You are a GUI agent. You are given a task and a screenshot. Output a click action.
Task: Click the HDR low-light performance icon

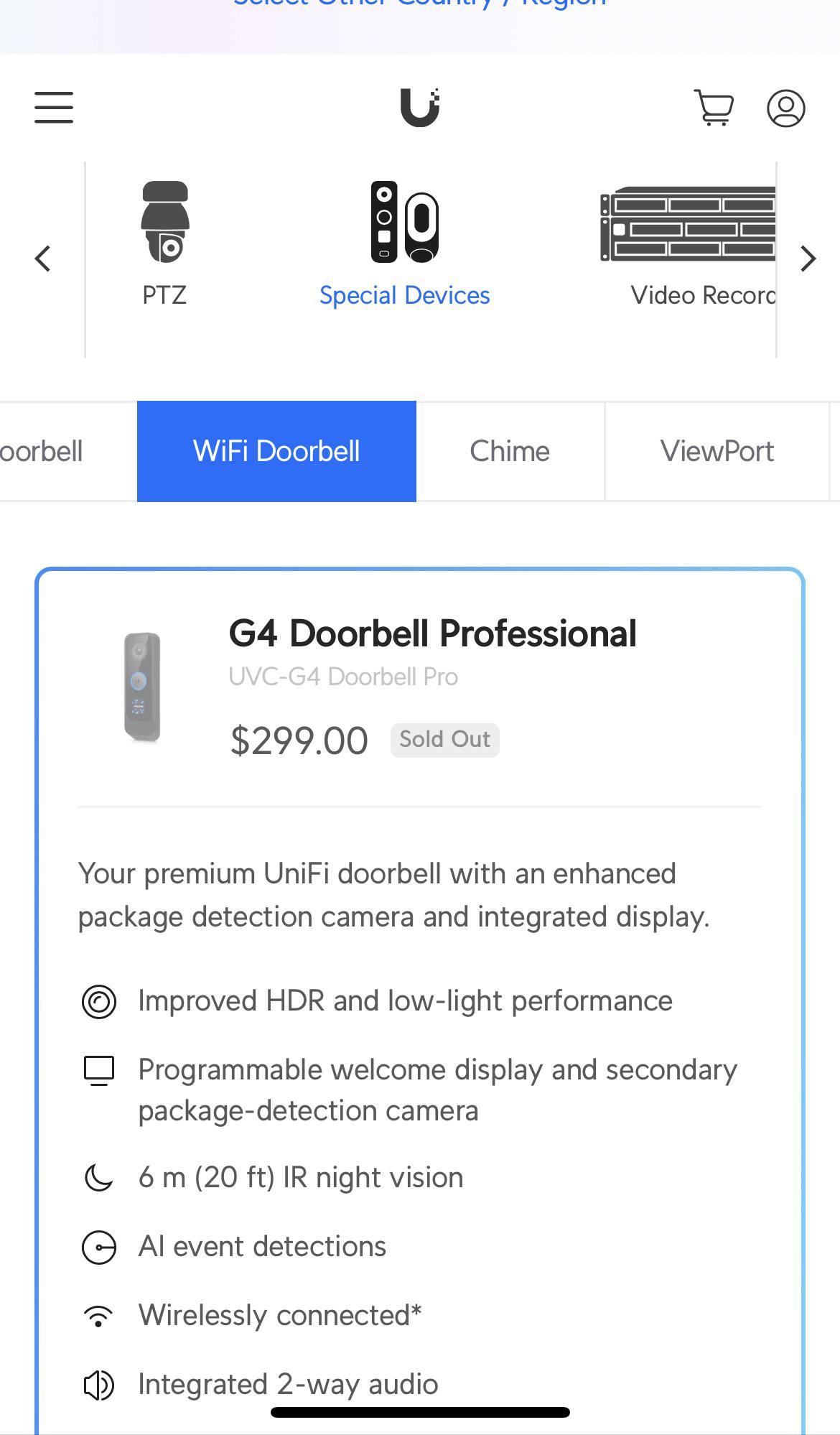click(x=99, y=1002)
